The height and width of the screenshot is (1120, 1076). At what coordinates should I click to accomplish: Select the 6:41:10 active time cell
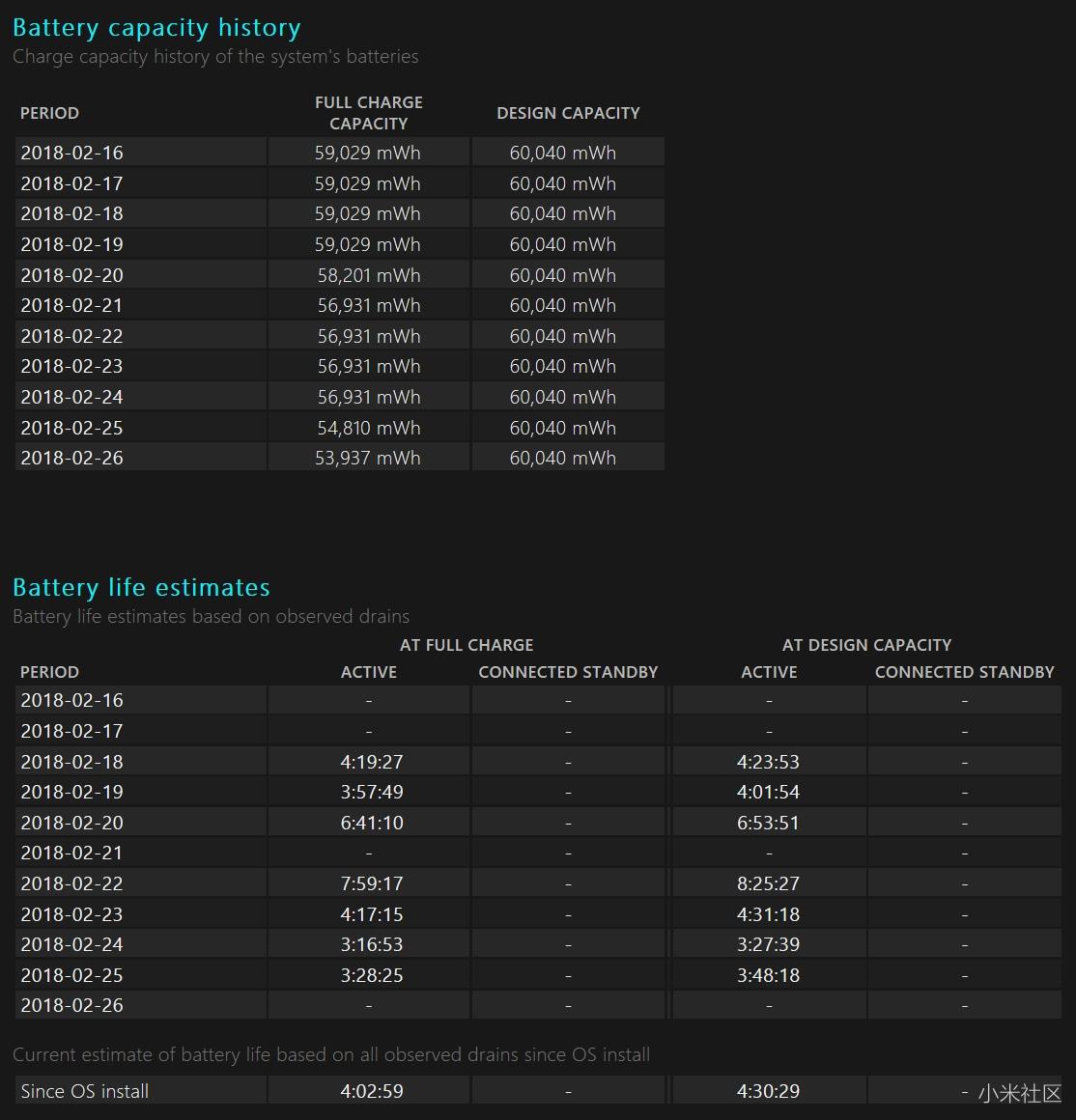(371, 823)
